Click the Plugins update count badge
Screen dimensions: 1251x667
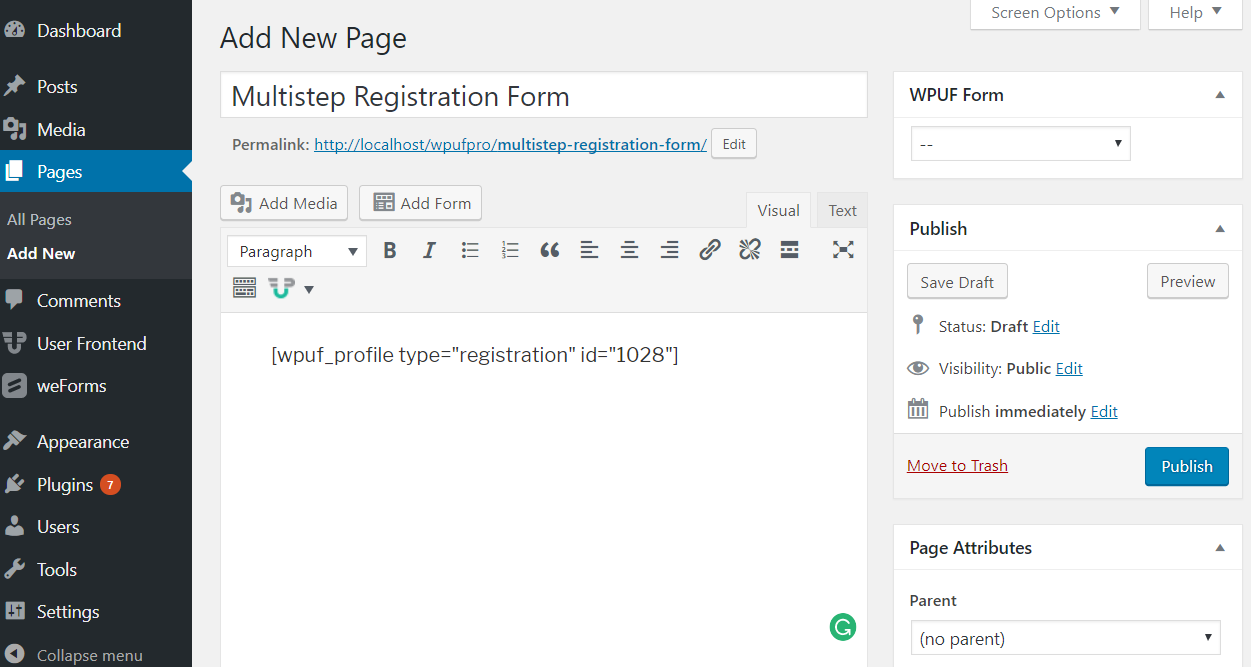click(110, 485)
